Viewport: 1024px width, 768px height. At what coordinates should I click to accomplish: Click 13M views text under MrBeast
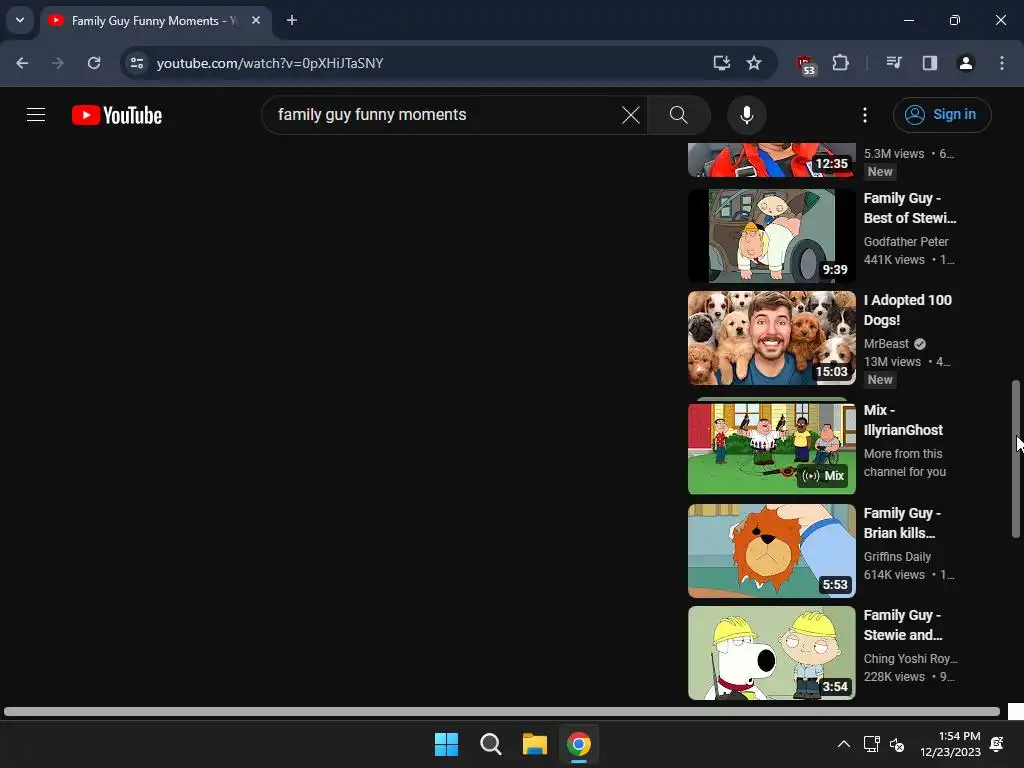(x=892, y=362)
